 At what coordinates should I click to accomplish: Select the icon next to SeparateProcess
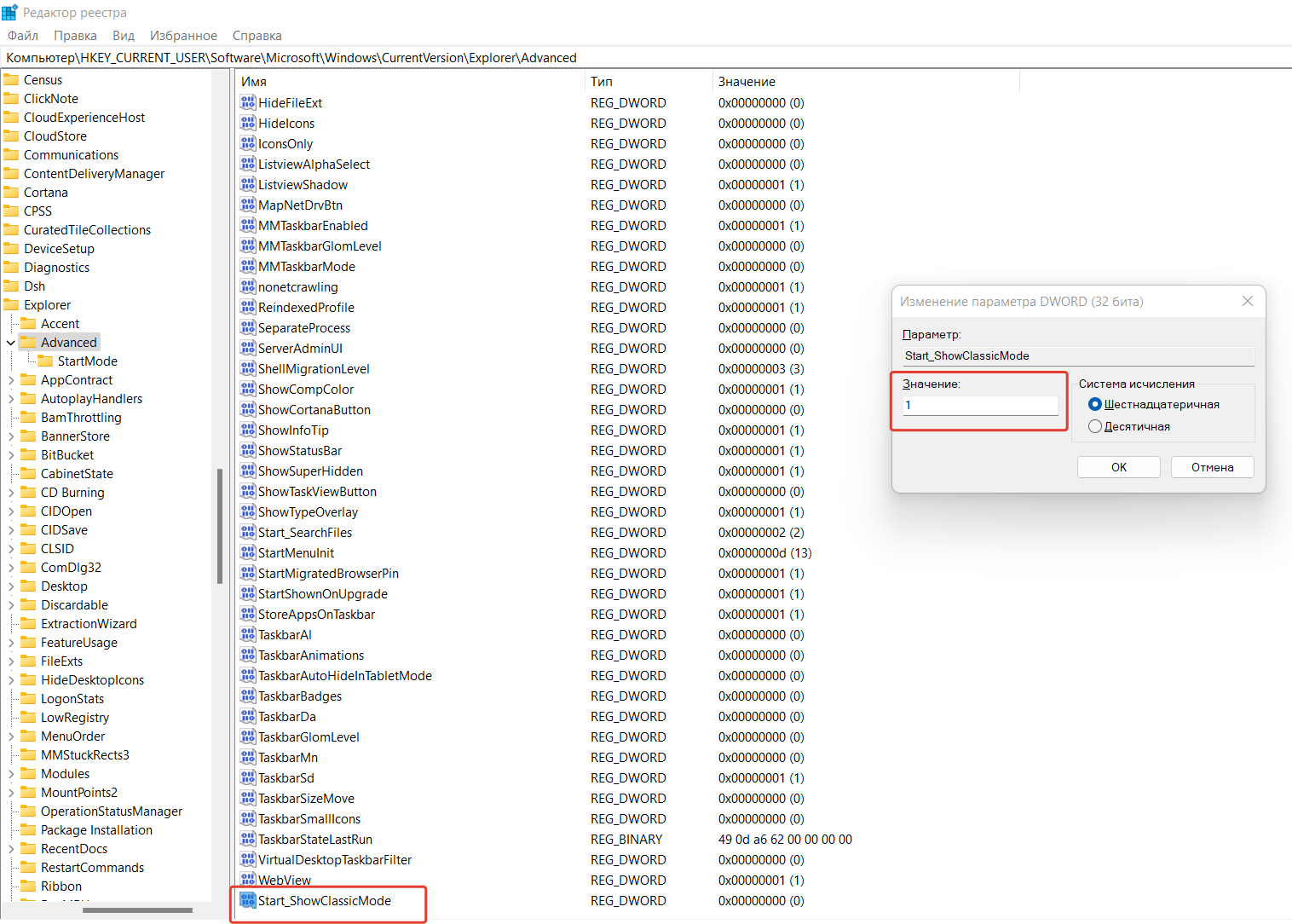tap(248, 327)
